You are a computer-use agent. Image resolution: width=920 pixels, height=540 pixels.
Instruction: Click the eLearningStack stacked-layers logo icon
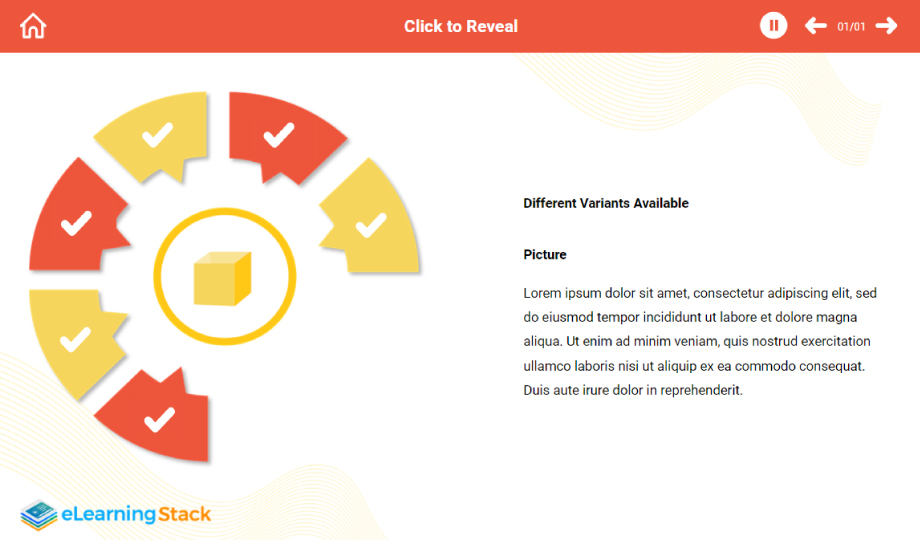[38, 515]
